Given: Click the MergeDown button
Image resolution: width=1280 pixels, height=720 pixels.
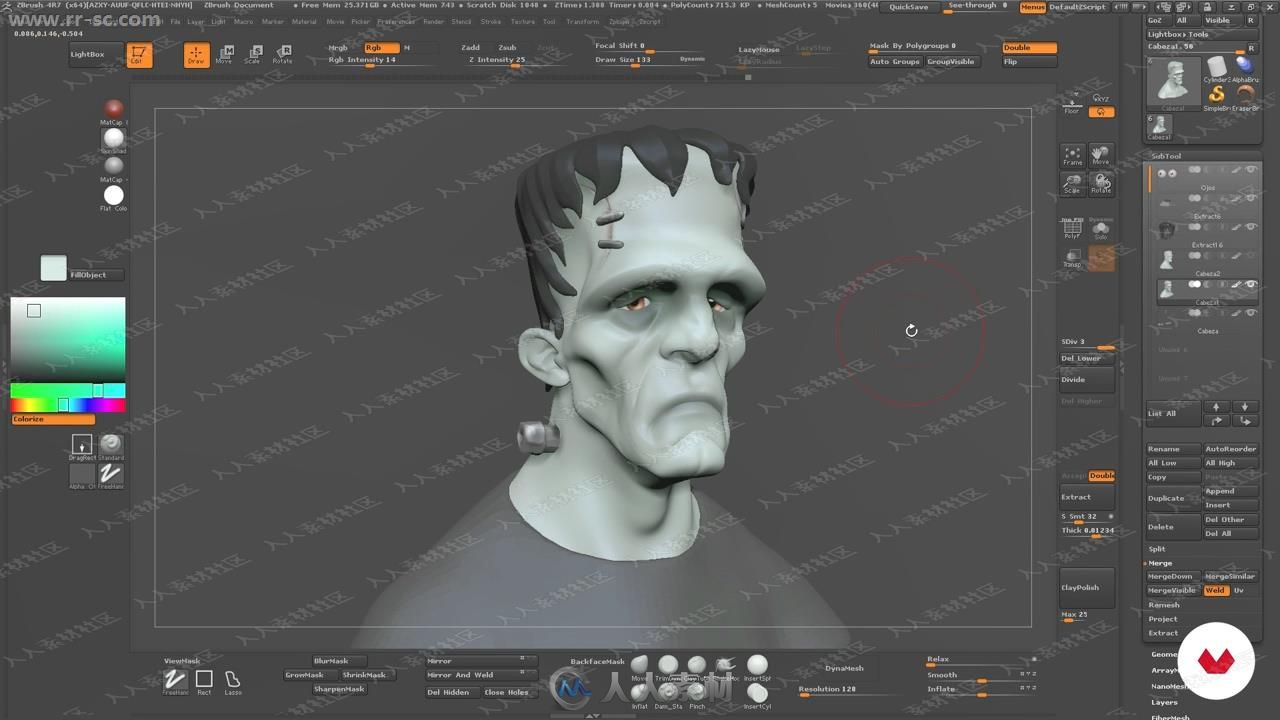Looking at the screenshot, I should pyautogui.click(x=1171, y=576).
